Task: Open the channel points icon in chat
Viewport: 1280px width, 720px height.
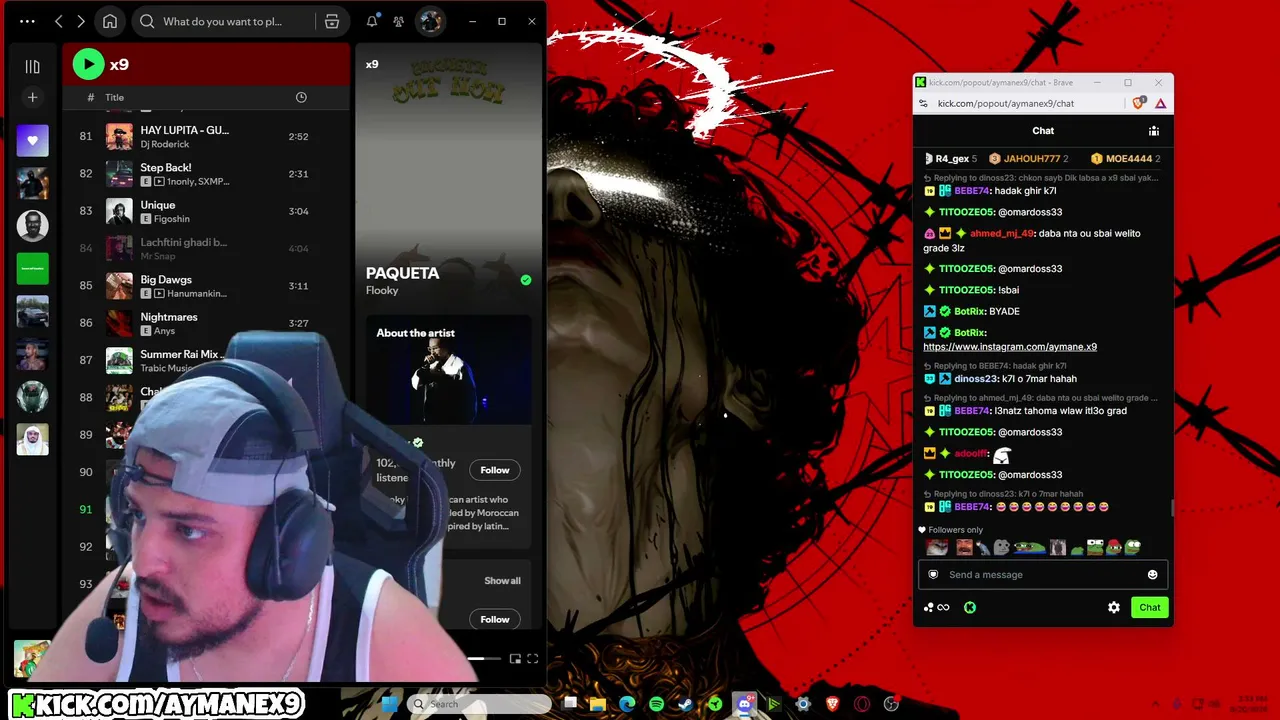Action: [937, 607]
